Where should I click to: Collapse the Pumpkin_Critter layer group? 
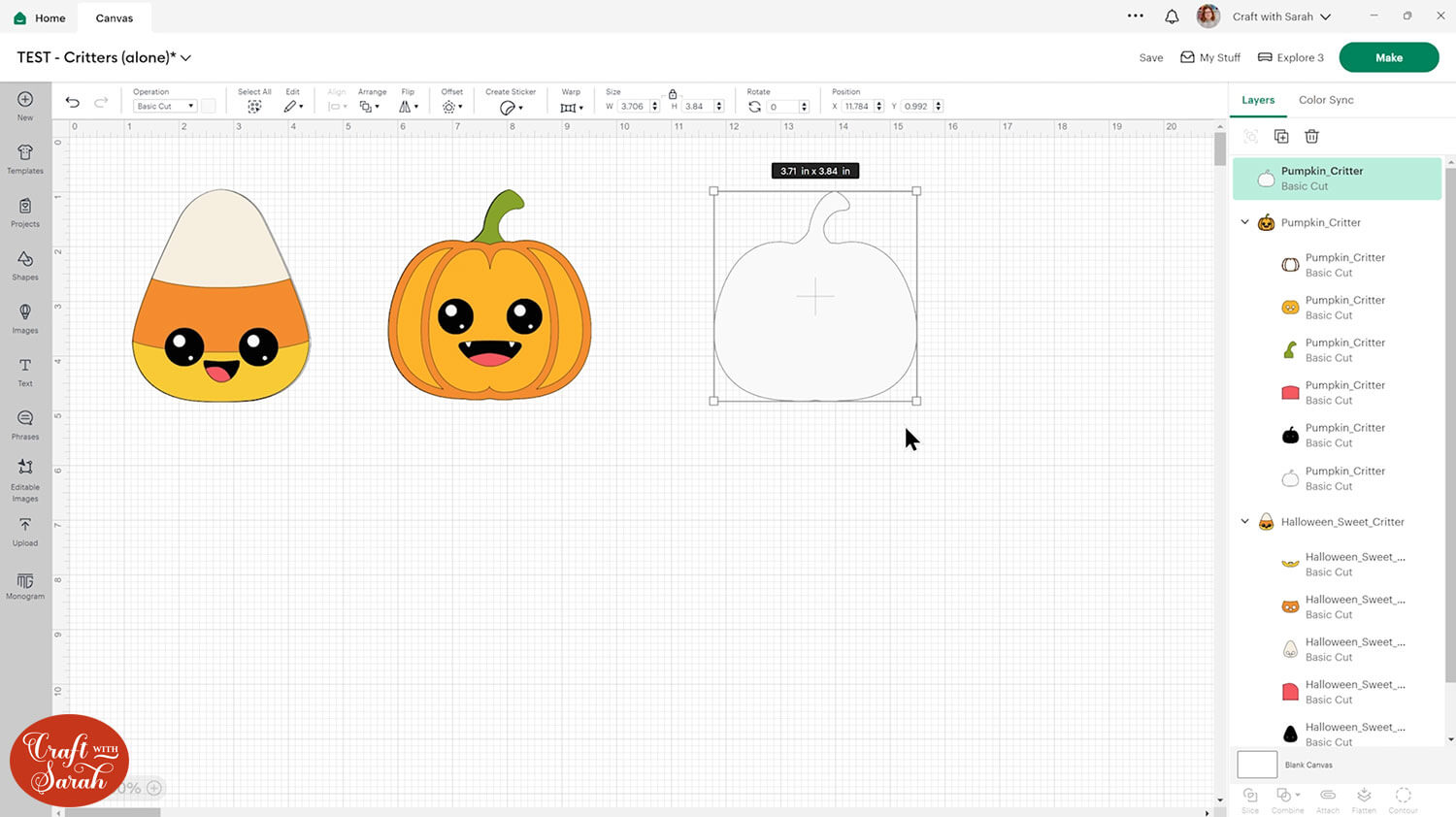point(1245,222)
